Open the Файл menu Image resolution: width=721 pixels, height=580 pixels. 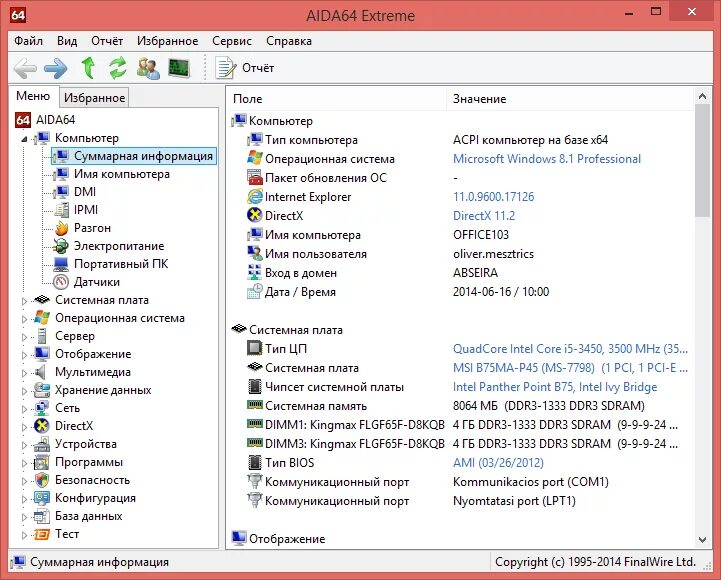pos(29,41)
